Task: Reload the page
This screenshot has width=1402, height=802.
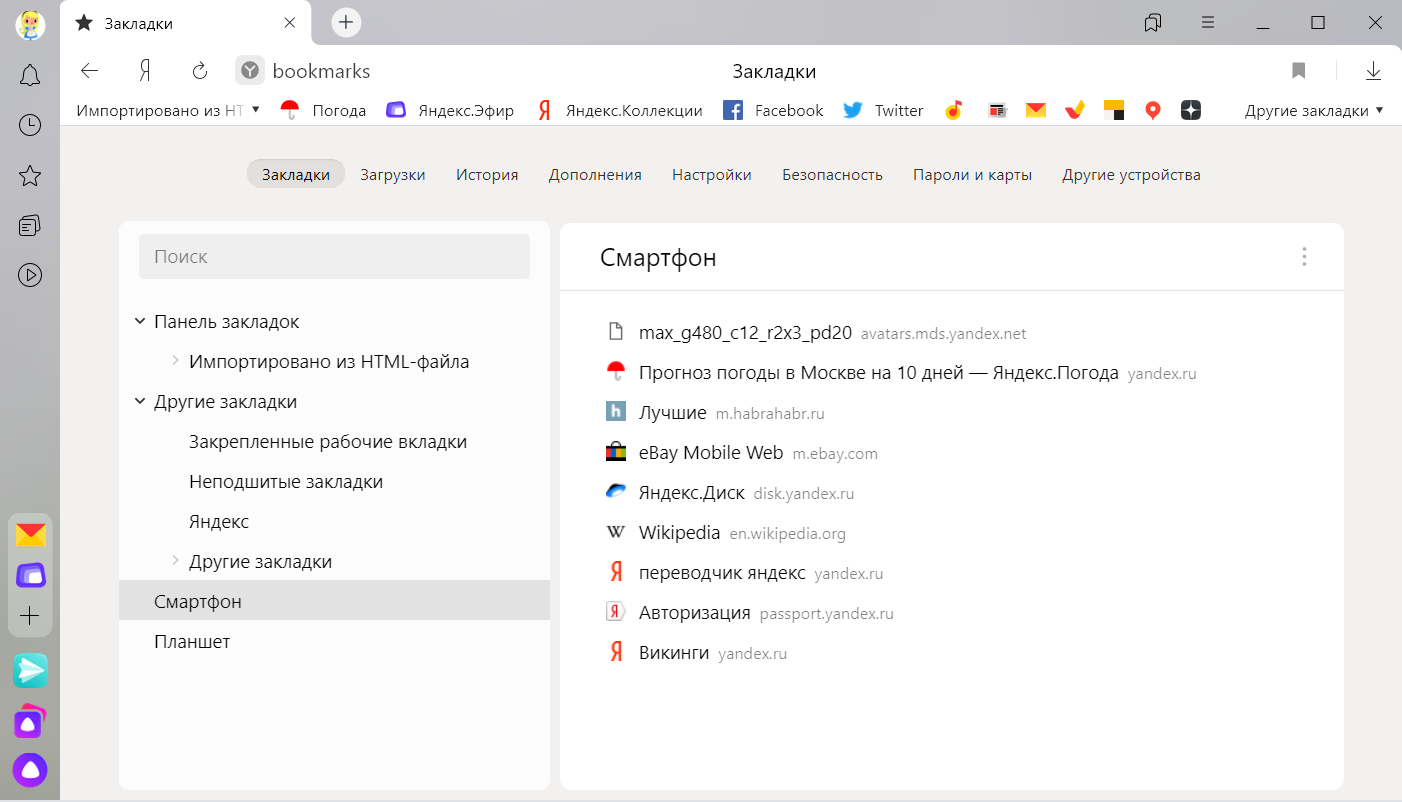Action: click(x=199, y=71)
